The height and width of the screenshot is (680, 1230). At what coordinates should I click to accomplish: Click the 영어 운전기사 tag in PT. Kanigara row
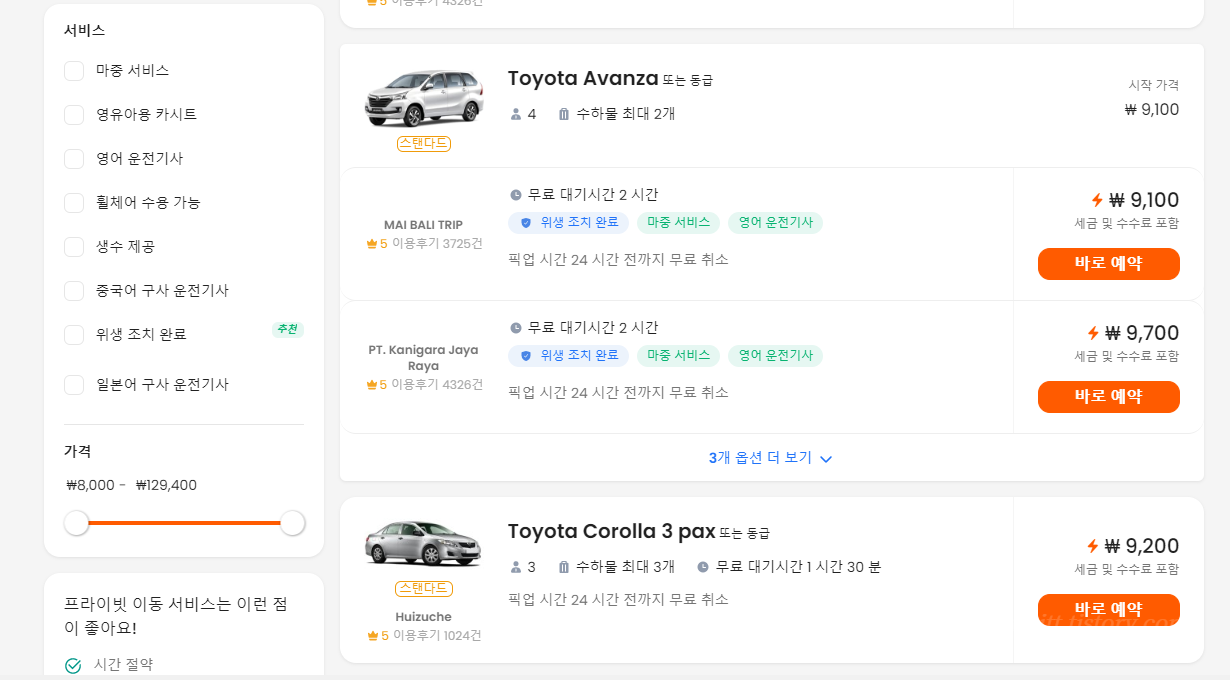click(x=775, y=356)
